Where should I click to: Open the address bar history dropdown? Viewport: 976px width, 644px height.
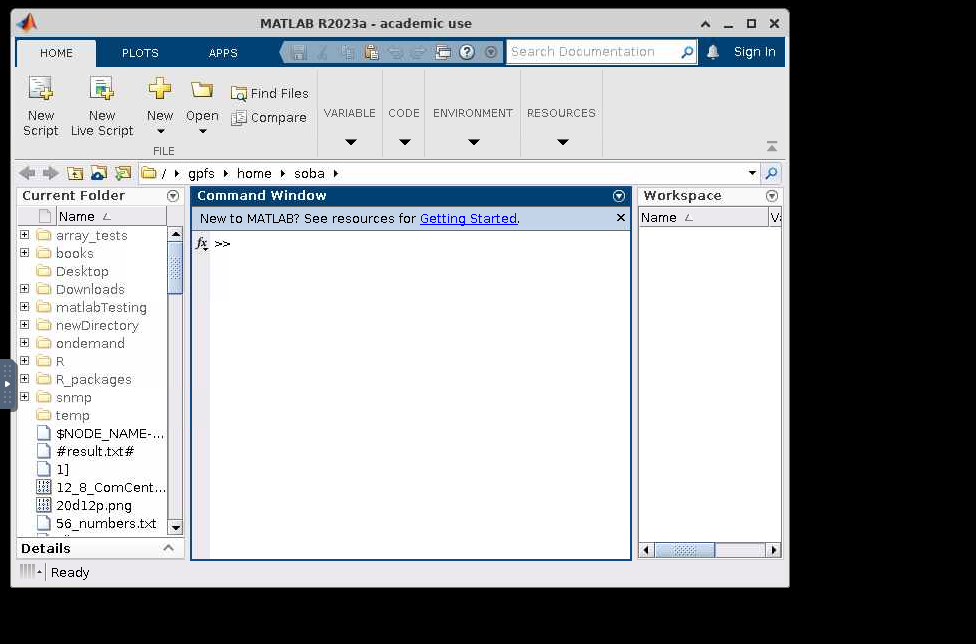pos(752,173)
